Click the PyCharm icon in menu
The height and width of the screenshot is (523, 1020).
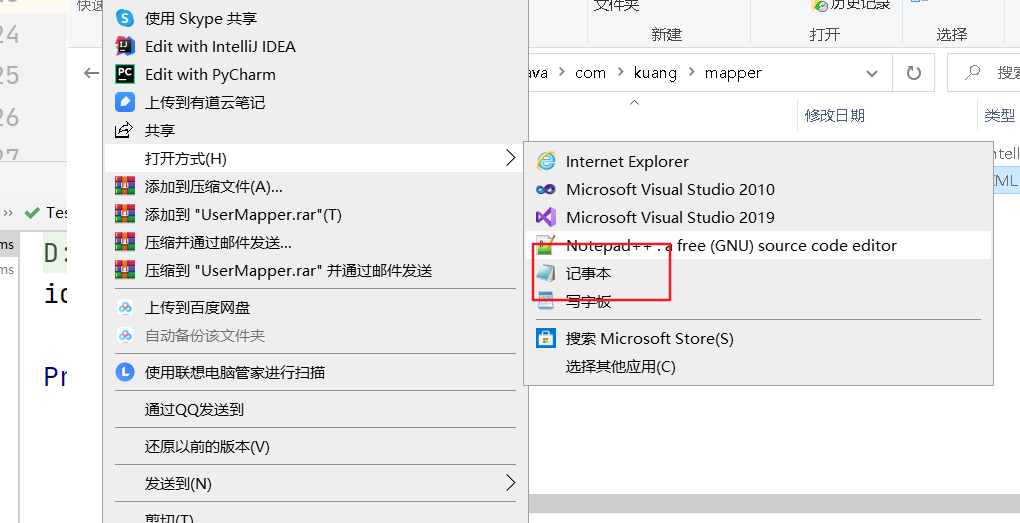[125, 74]
